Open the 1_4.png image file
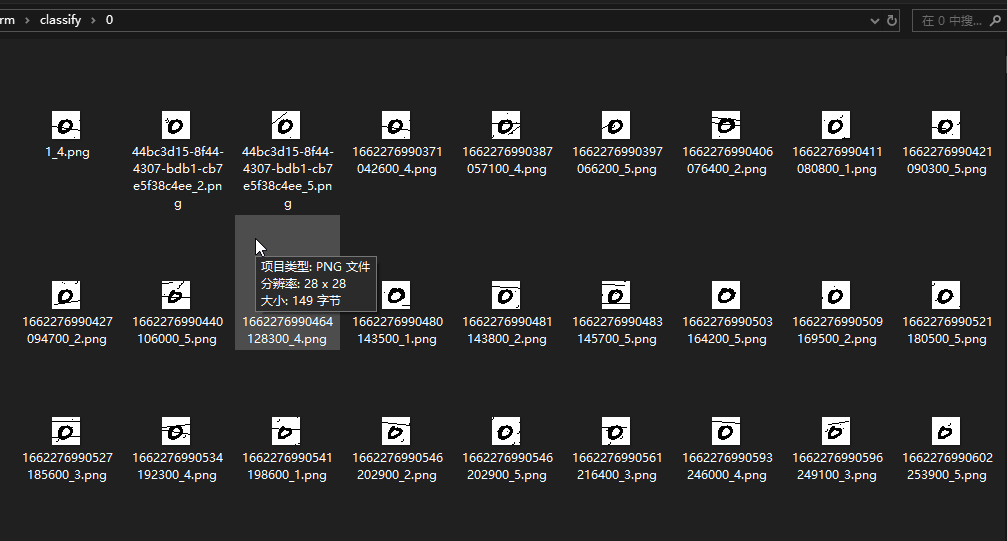This screenshot has width=1007, height=541. 67,125
